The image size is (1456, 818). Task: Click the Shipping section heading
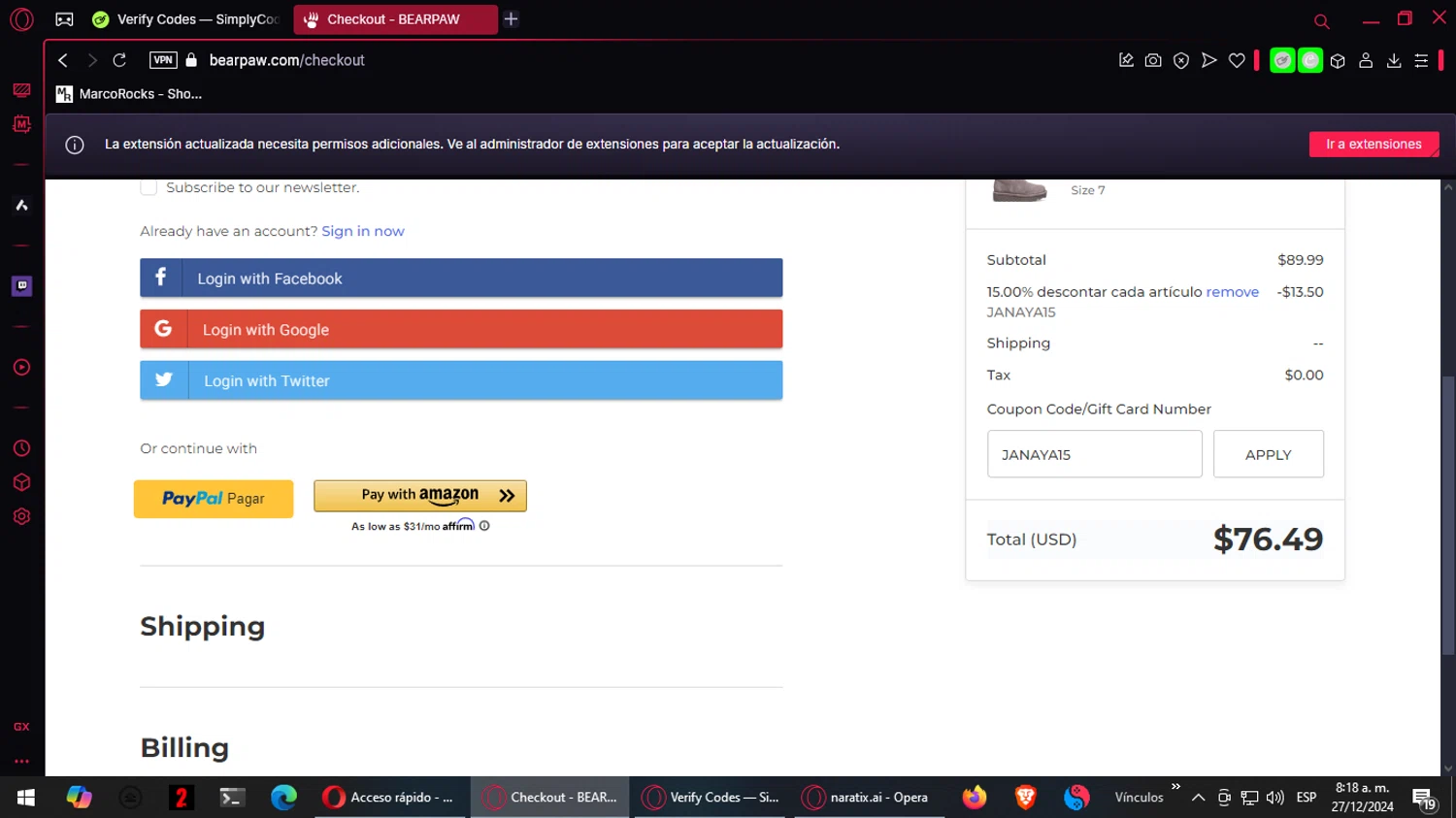click(x=202, y=626)
